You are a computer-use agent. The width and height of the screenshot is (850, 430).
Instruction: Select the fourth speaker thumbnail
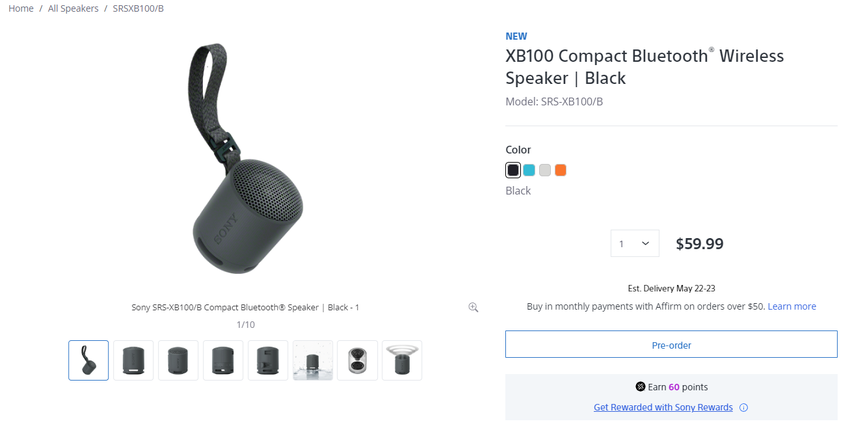pos(223,360)
